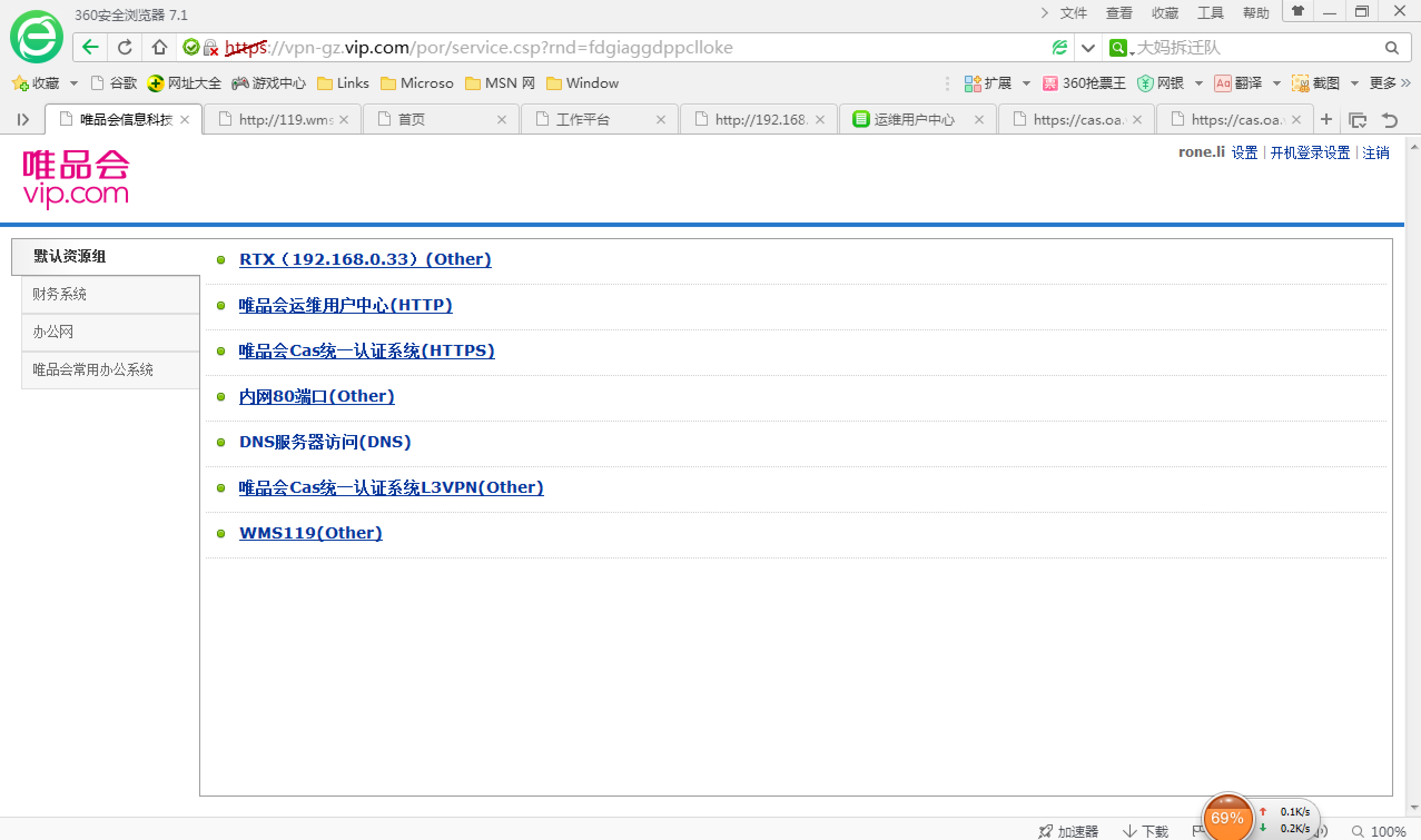Close the 唯品会信息科技 tab
Image resolution: width=1421 pixels, height=840 pixels.
(185, 120)
